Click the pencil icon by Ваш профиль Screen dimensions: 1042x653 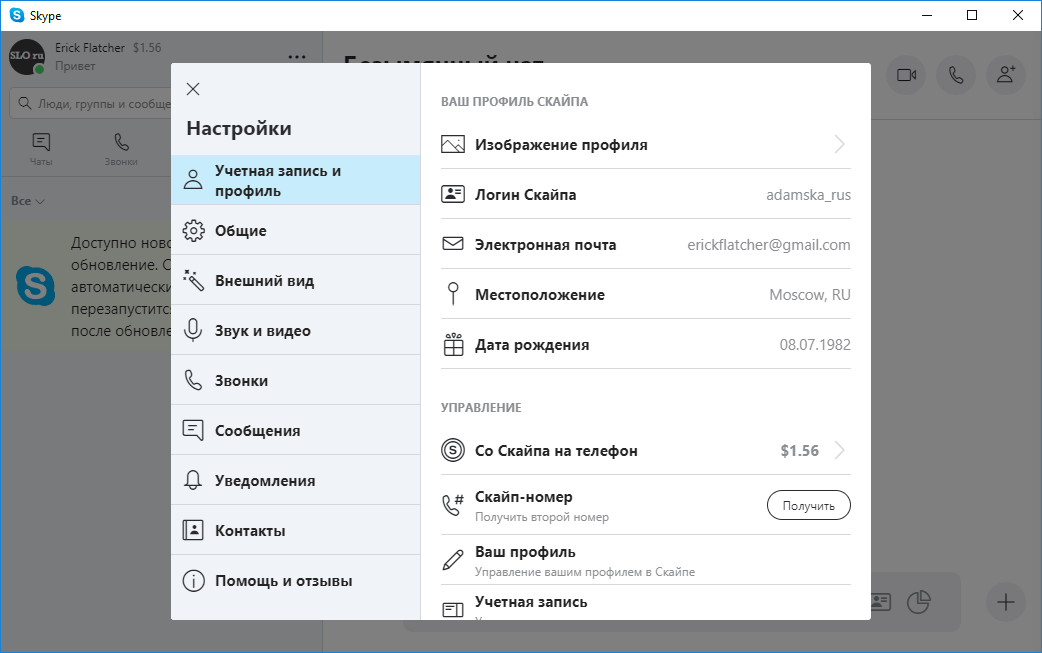453,560
